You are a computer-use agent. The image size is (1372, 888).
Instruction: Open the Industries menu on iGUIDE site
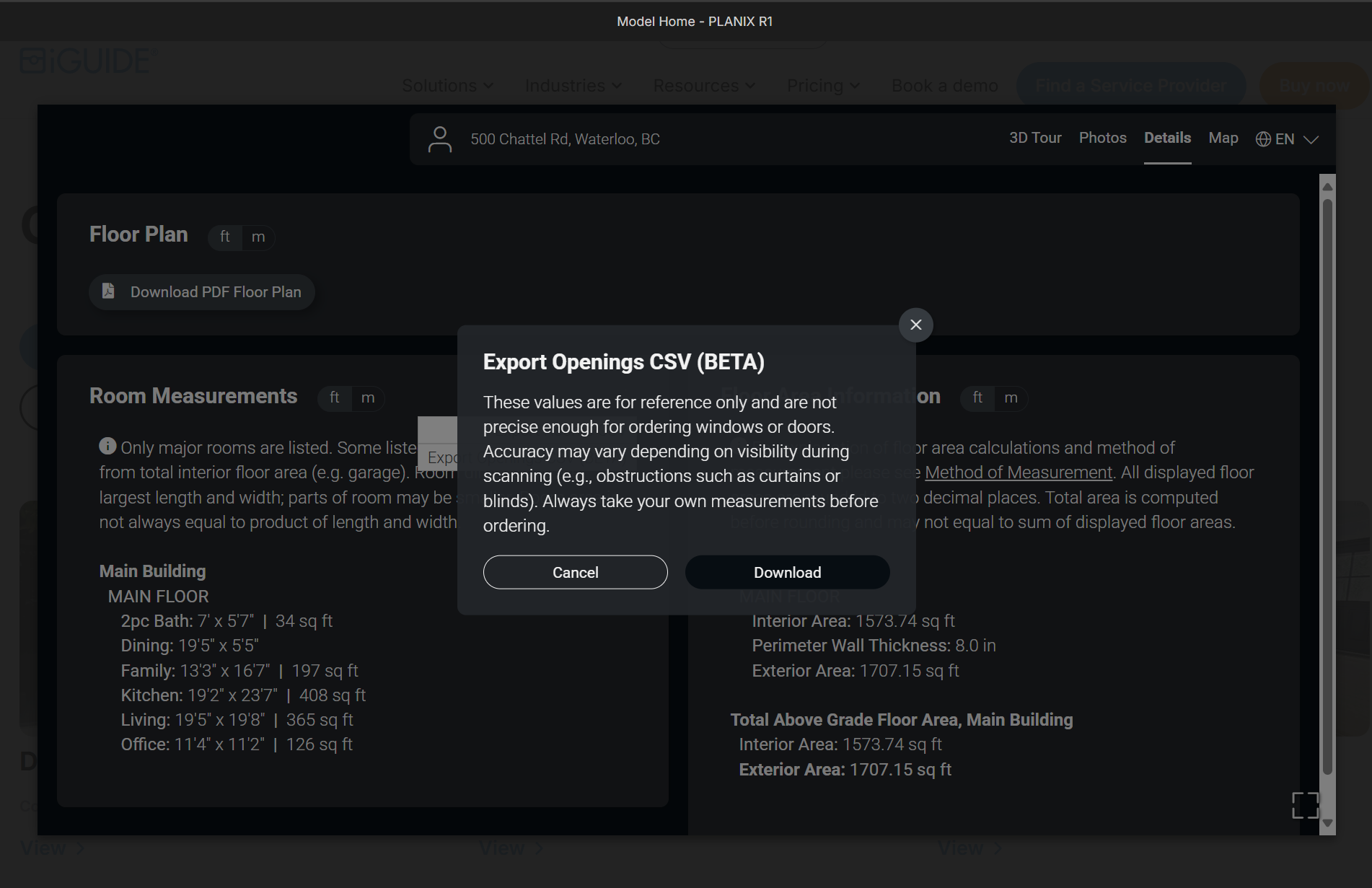[x=573, y=86]
